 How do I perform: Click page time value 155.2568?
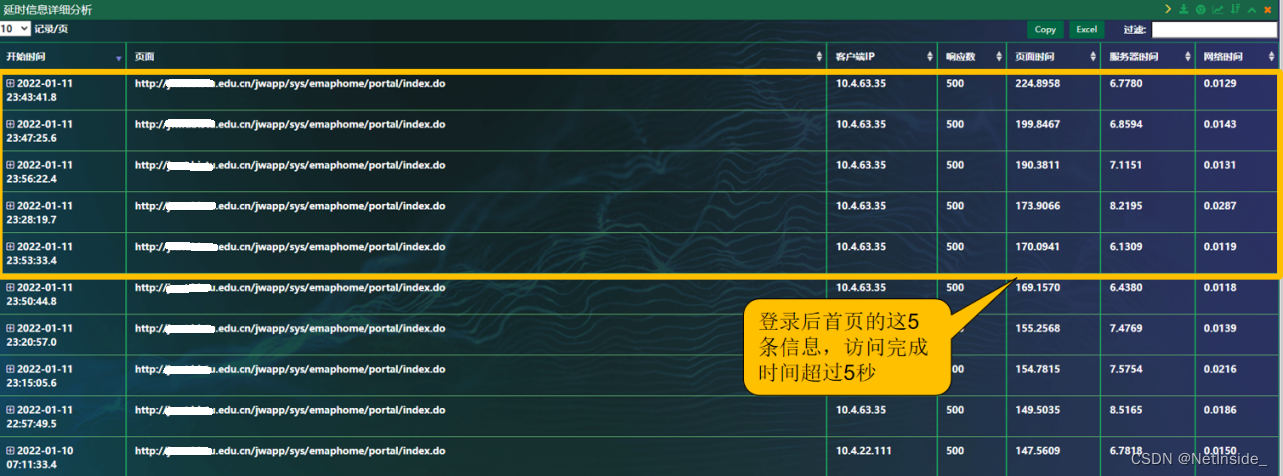1037,328
